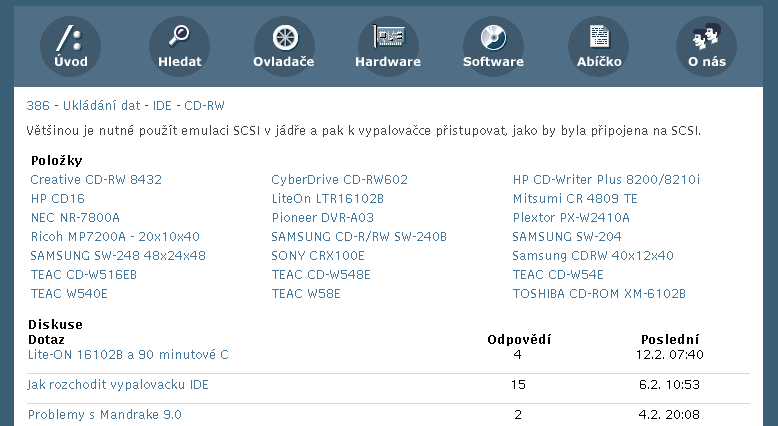Open discussion Jak rozchodit vypalovacku IDE
Image resolution: width=778 pixels, height=426 pixels.
coord(118,385)
